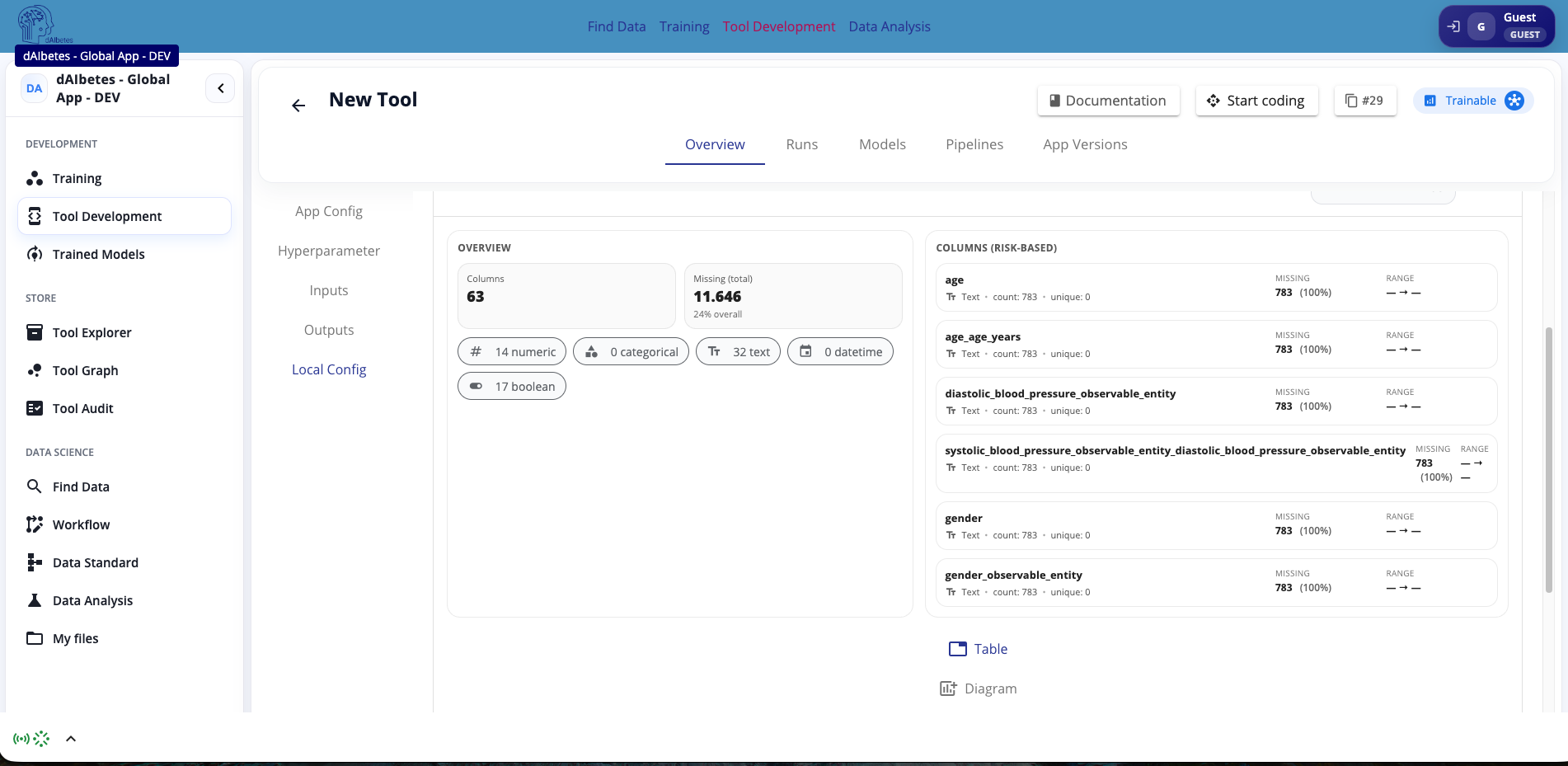The image size is (1568, 766).
Task: Select App Config section
Action: point(329,211)
